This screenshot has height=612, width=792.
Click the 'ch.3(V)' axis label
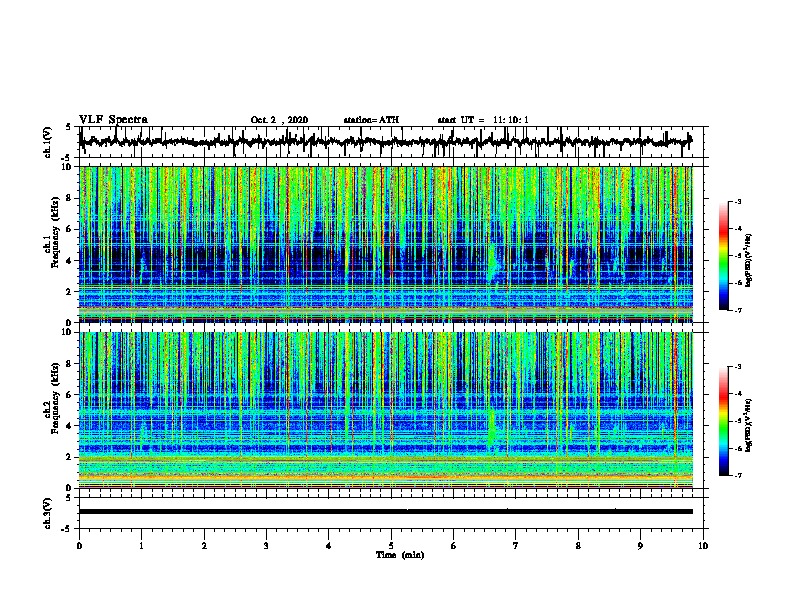click(x=48, y=513)
